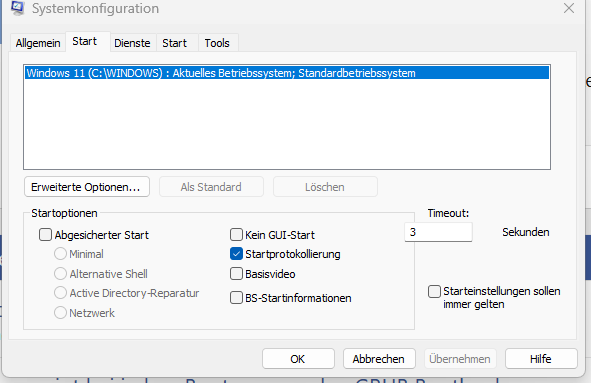Screen dimensions: 591x383
Task: Select the Windows 11 boot entry
Action: tap(287, 73)
